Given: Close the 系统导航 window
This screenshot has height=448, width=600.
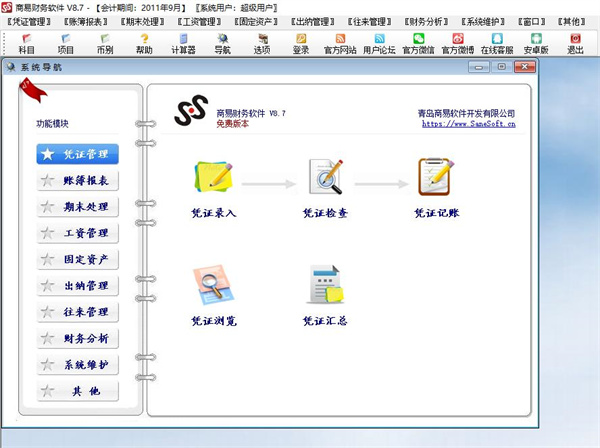Looking at the screenshot, I should pos(524,67).
